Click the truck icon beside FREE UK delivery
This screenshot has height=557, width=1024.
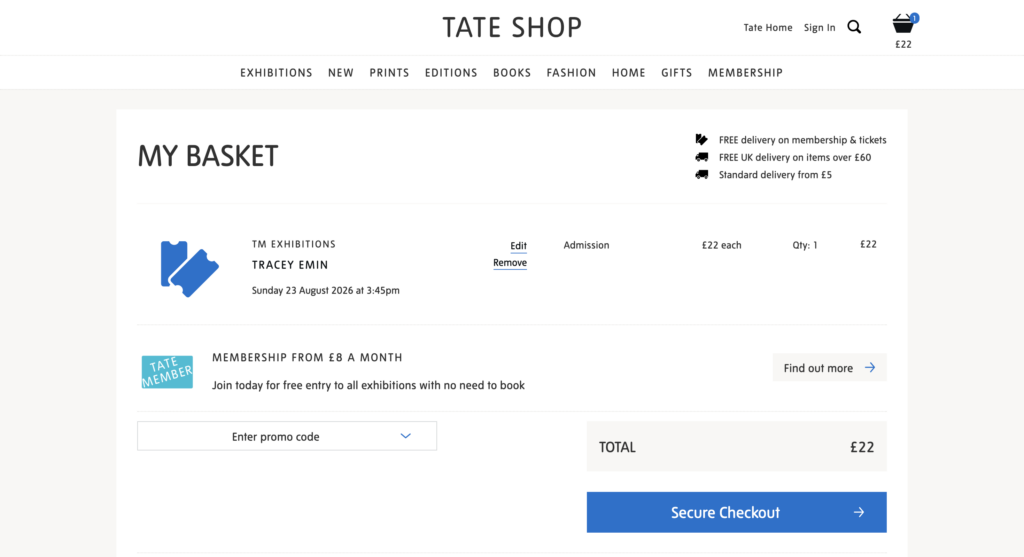[701, 157]
